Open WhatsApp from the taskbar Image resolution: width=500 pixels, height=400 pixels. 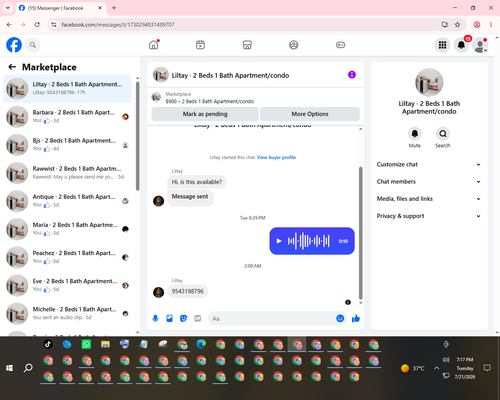[x=86, y=344]
